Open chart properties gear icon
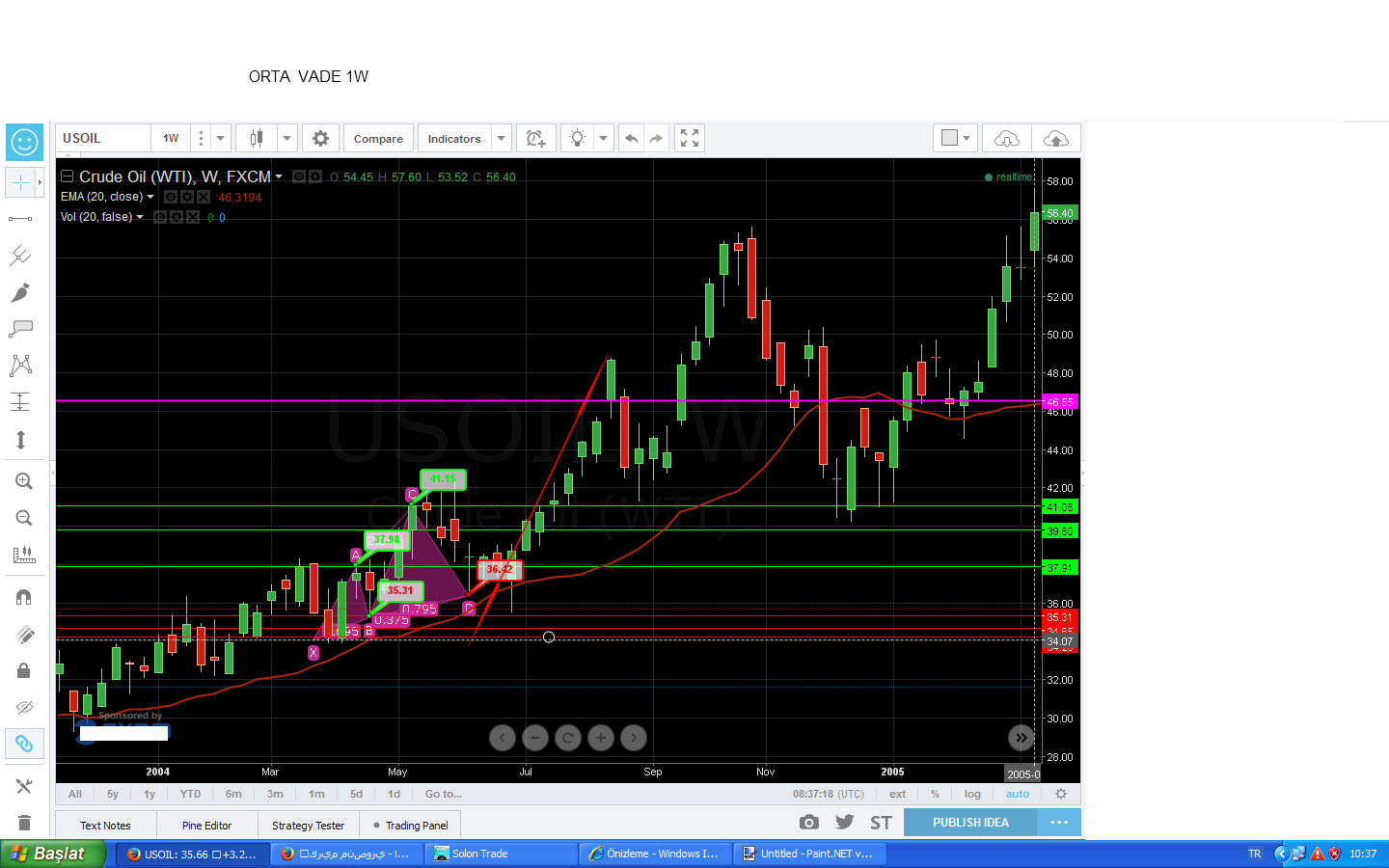The image size is (1389, 868). tap(320, 138)
